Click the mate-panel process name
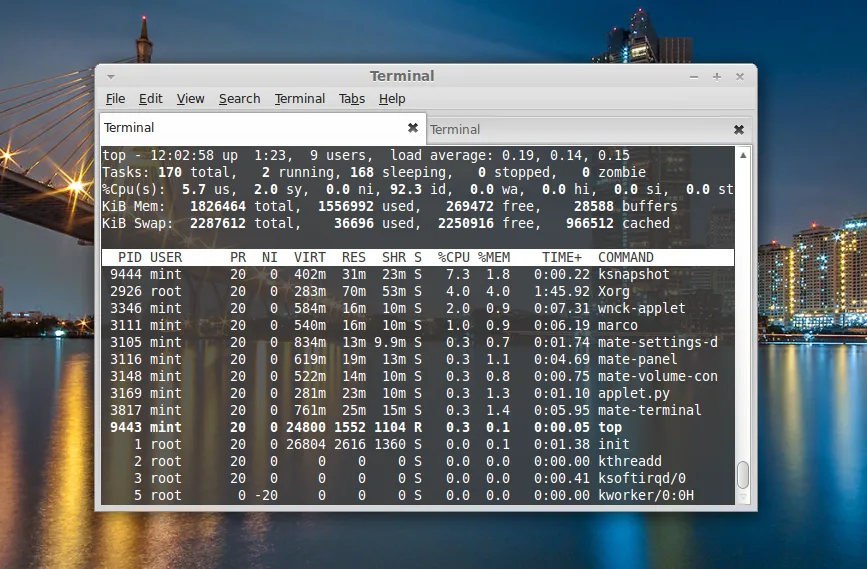 pos(638,359)
